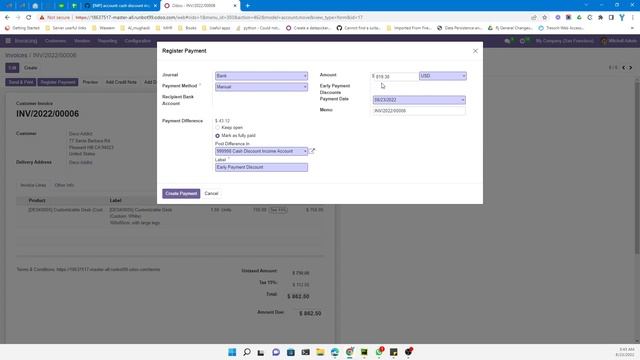Select Mark as fully paid option
Screen dimensions: 640x360
[218, 136]
